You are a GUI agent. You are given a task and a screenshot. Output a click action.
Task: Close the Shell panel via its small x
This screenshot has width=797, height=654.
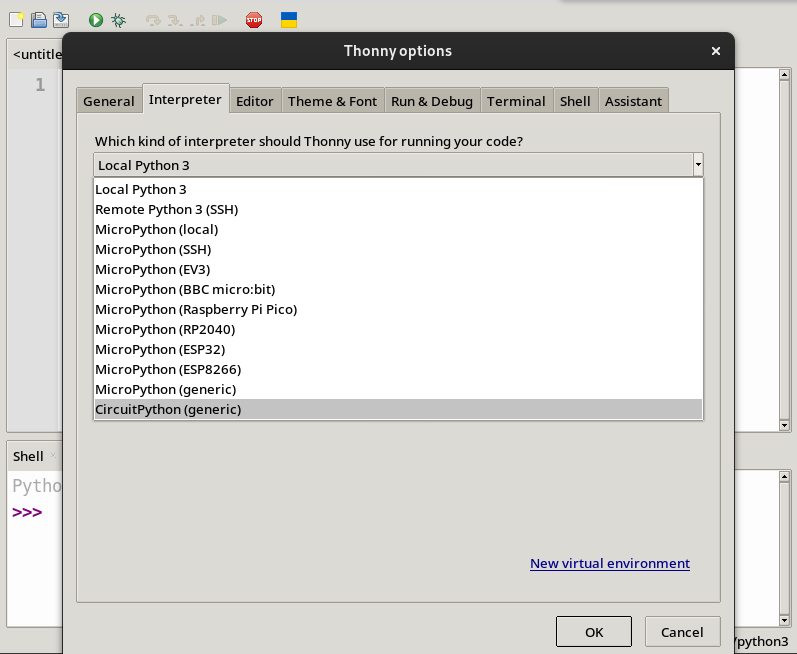(x=53, y=455)
